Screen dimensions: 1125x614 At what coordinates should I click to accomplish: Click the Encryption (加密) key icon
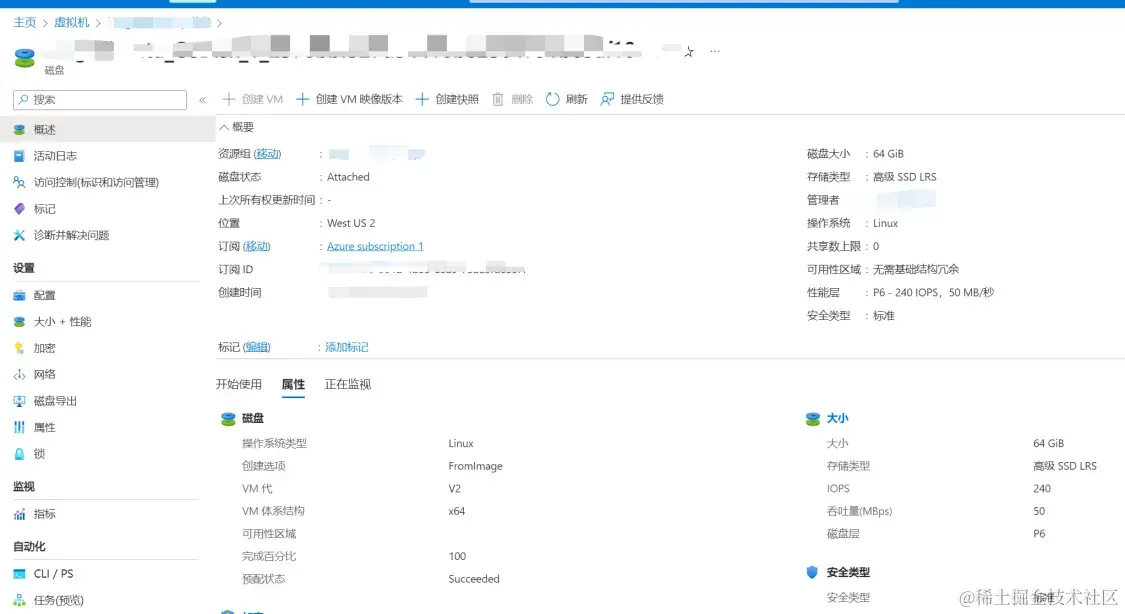click(x=19, y=349)
